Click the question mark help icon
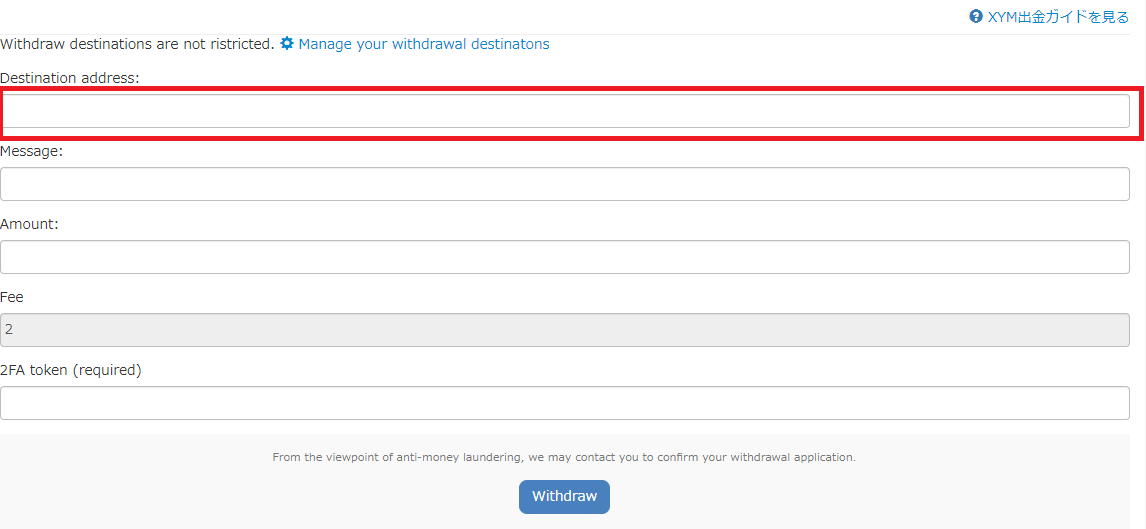This screenshot has height=529, width=1146. (976, 17)
